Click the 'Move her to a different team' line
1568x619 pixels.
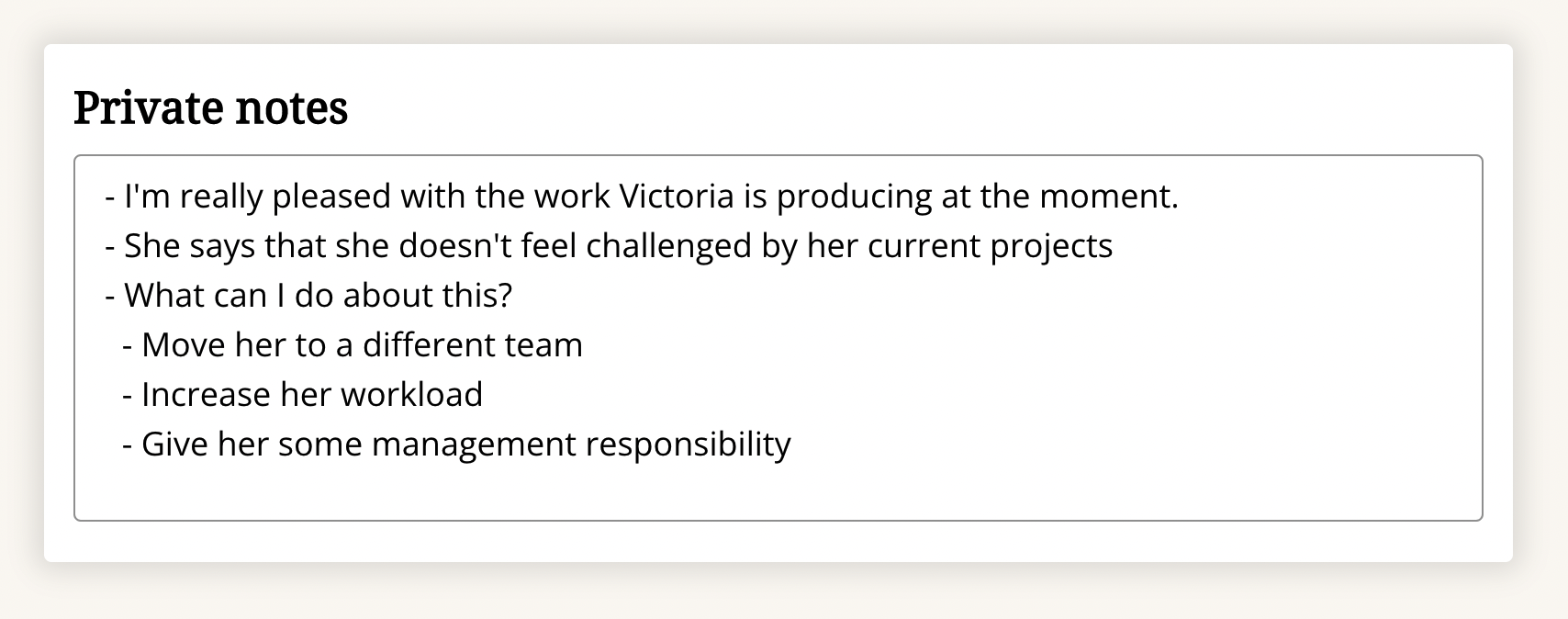(x=353, y=345)
